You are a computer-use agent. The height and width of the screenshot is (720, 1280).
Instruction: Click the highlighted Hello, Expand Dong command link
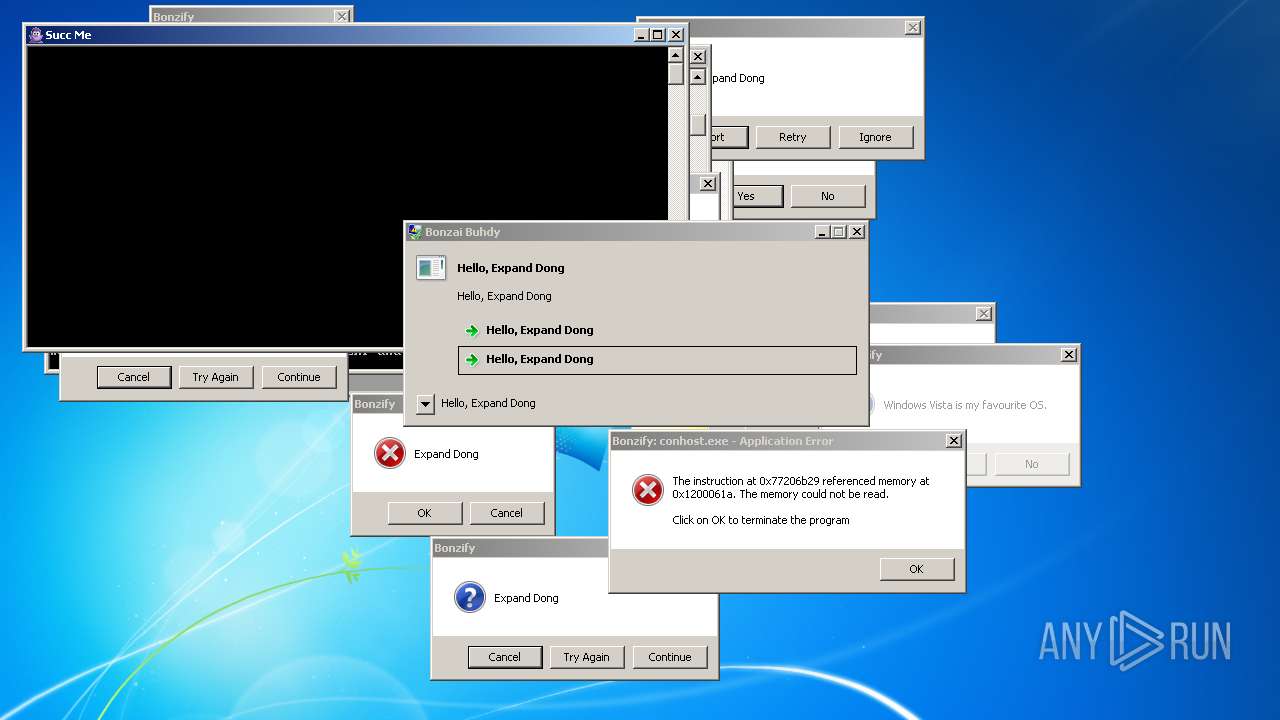coord(657,360)
